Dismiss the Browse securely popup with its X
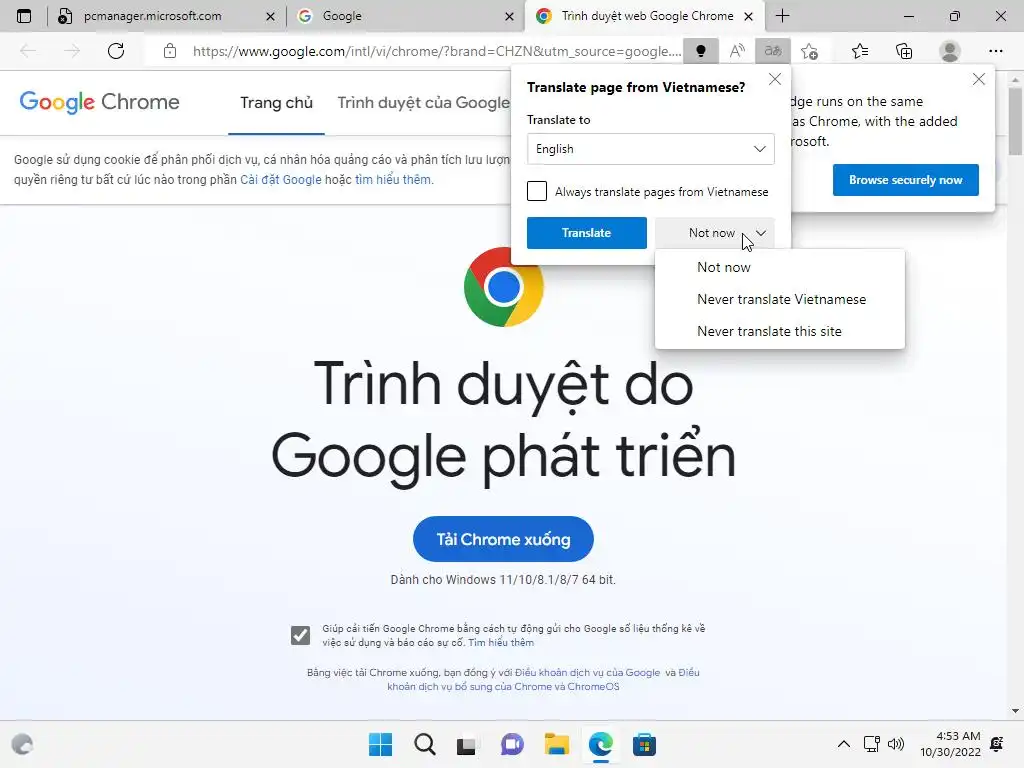1024x768 pixels. 978,80
